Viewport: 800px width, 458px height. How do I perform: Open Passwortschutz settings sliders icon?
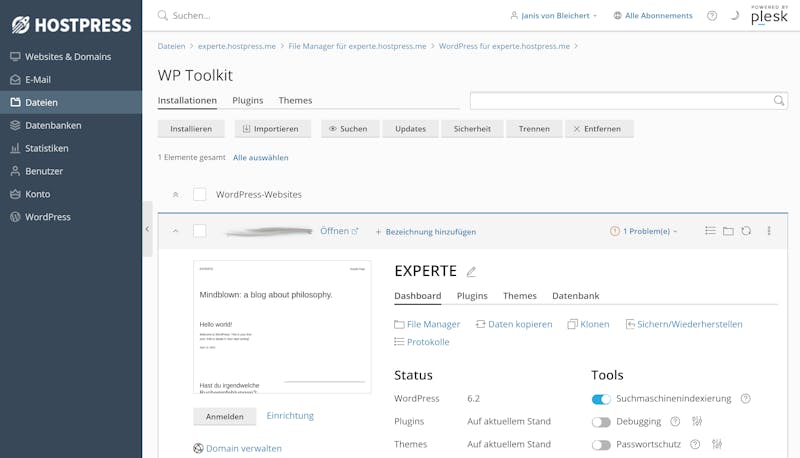tap(717, 444)
